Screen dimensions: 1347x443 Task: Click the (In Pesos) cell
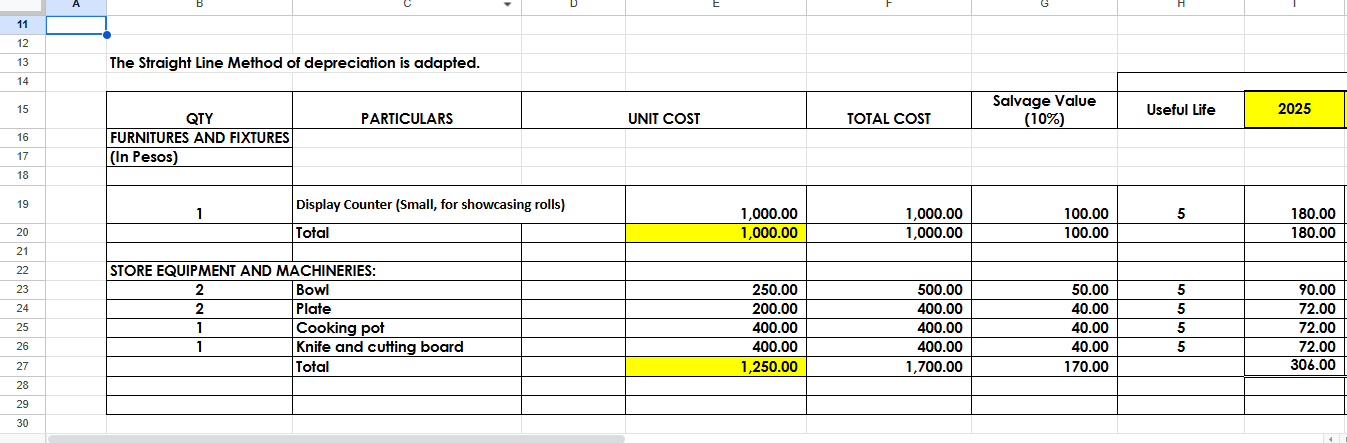pyautogui.click(x=199, y=156)
